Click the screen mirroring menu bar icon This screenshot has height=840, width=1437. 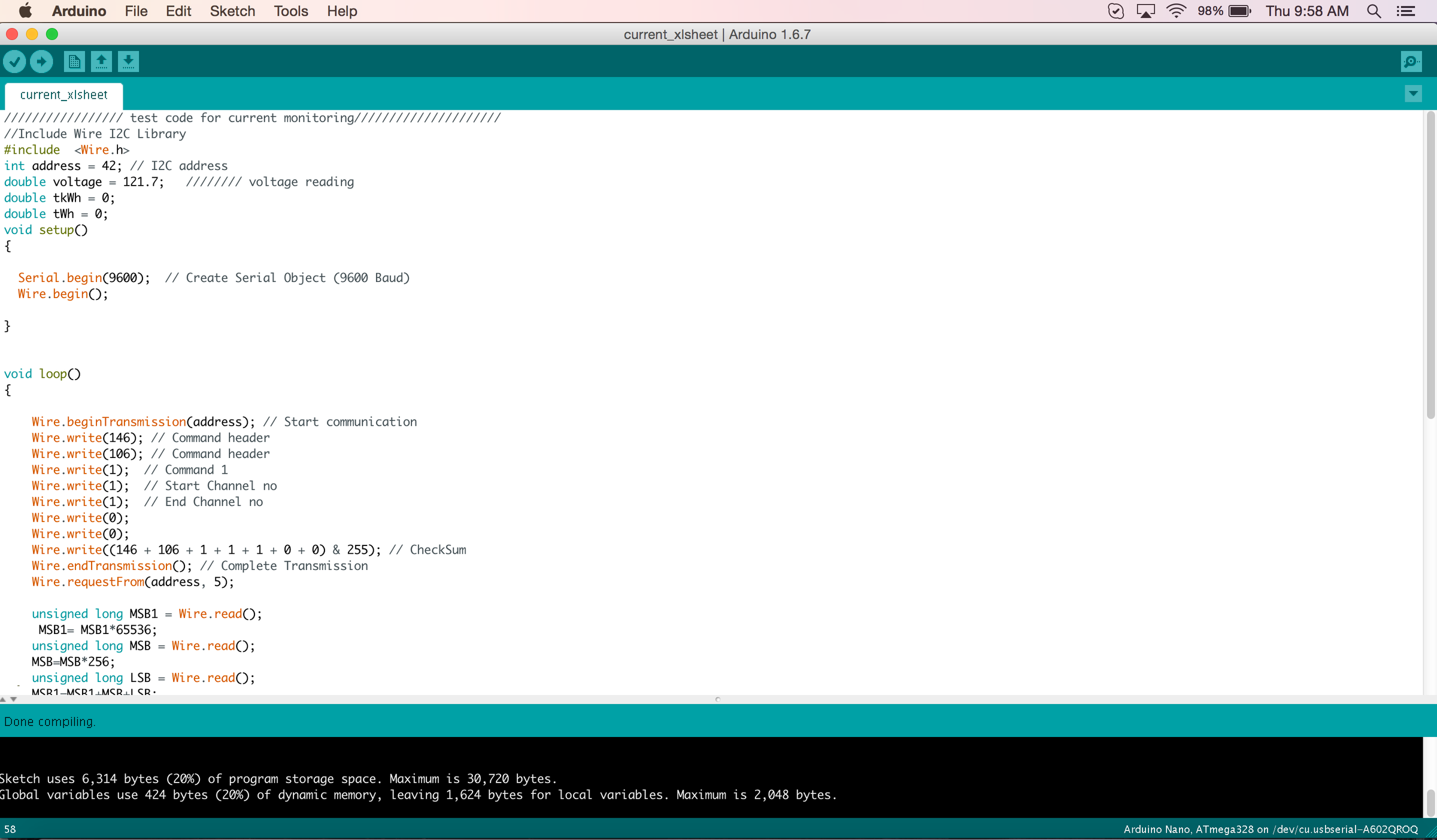[x=1145, y=11]
